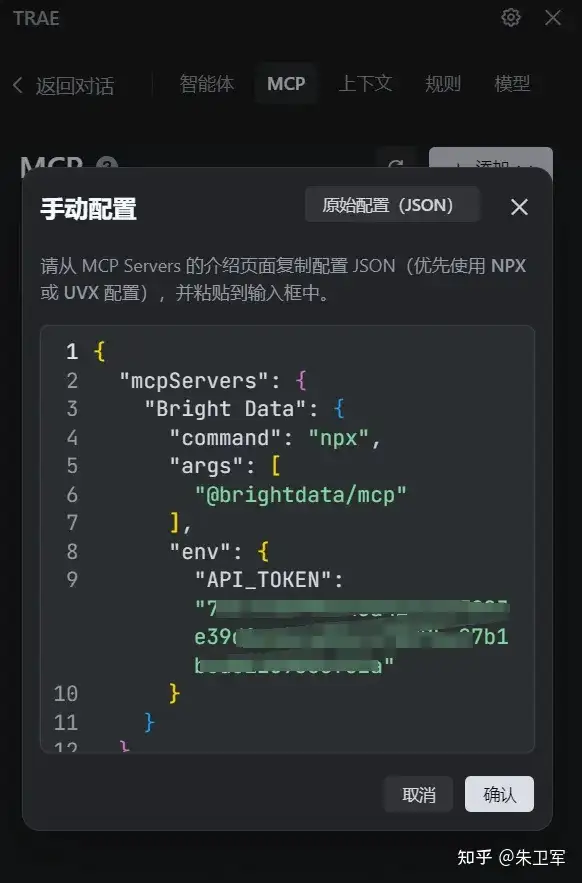Open the 模型 tab
Image resolution: width=582 pixels, height=883 pixels.
[x=512, y=84]
